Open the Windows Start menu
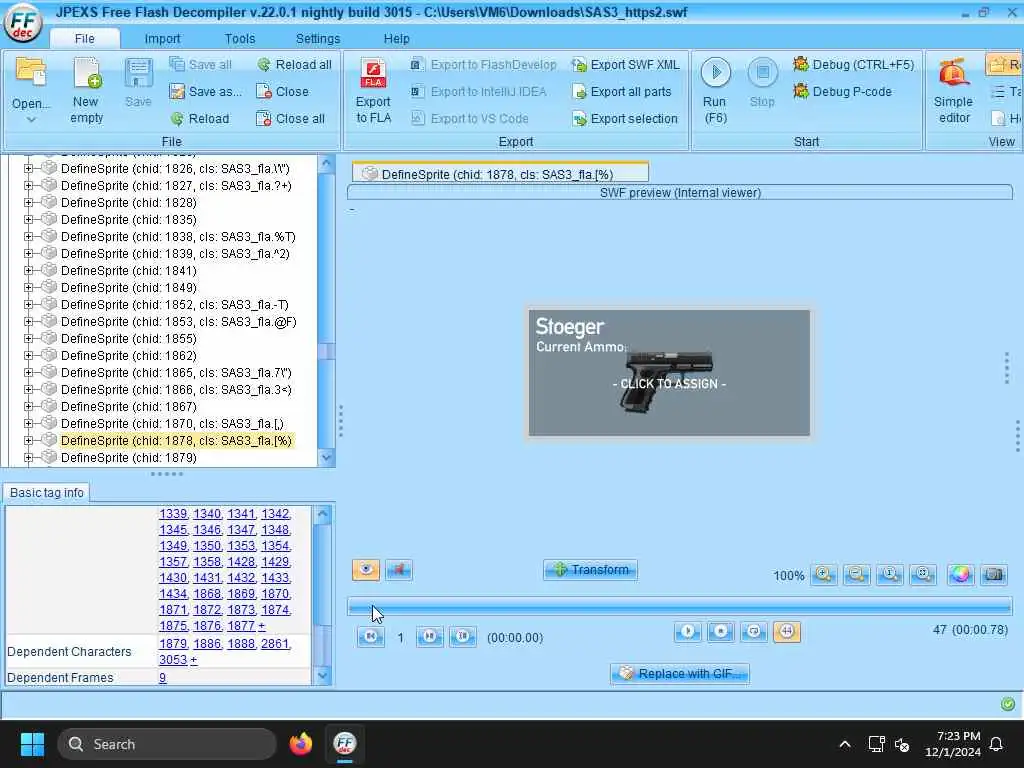The width and height of the screenshot is (1024, 768). [32, 744]
